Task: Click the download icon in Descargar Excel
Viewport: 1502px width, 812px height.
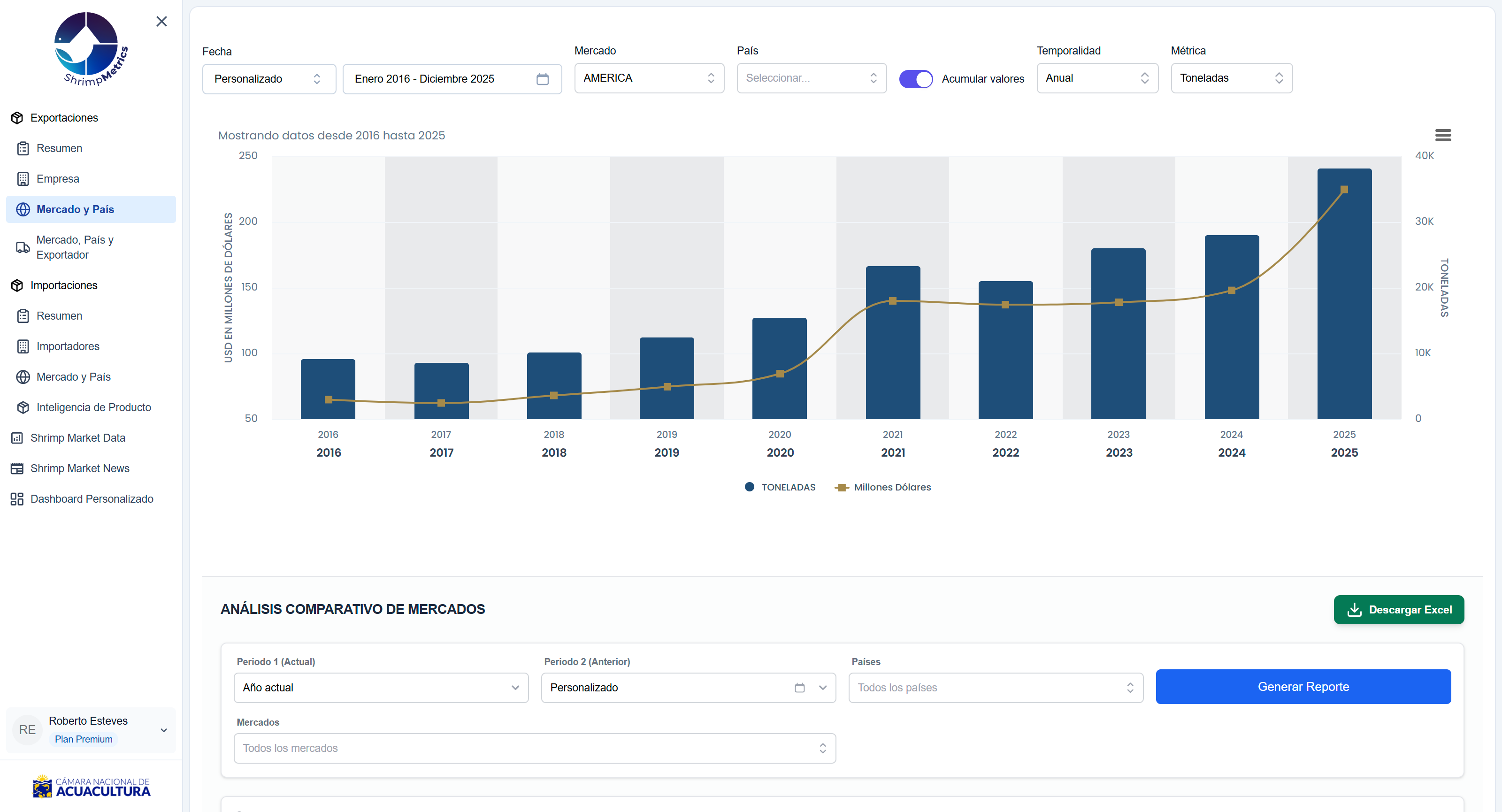Action: click(x=1355, y=609)
